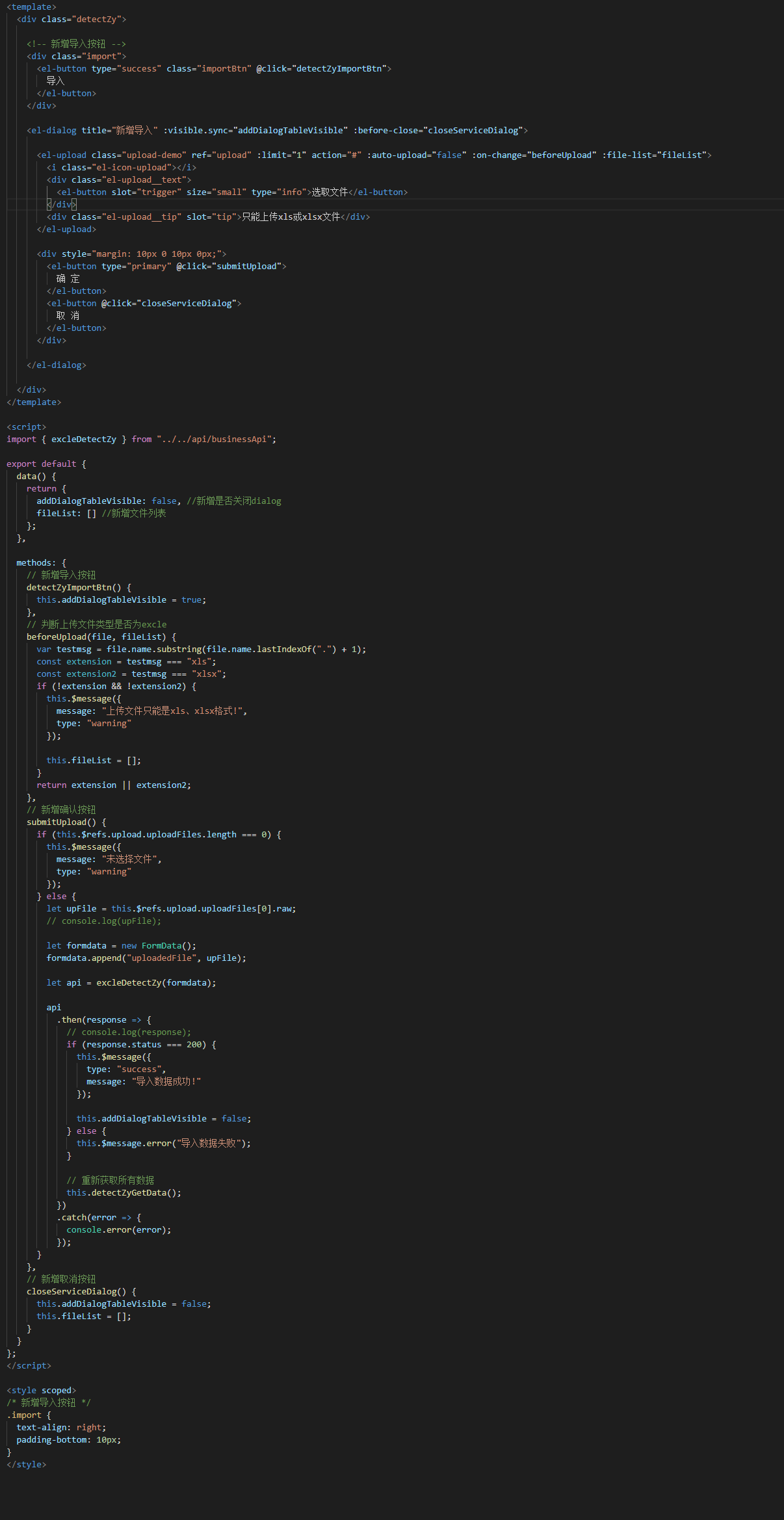Click the 确 定 button label

tap(68, 278)
